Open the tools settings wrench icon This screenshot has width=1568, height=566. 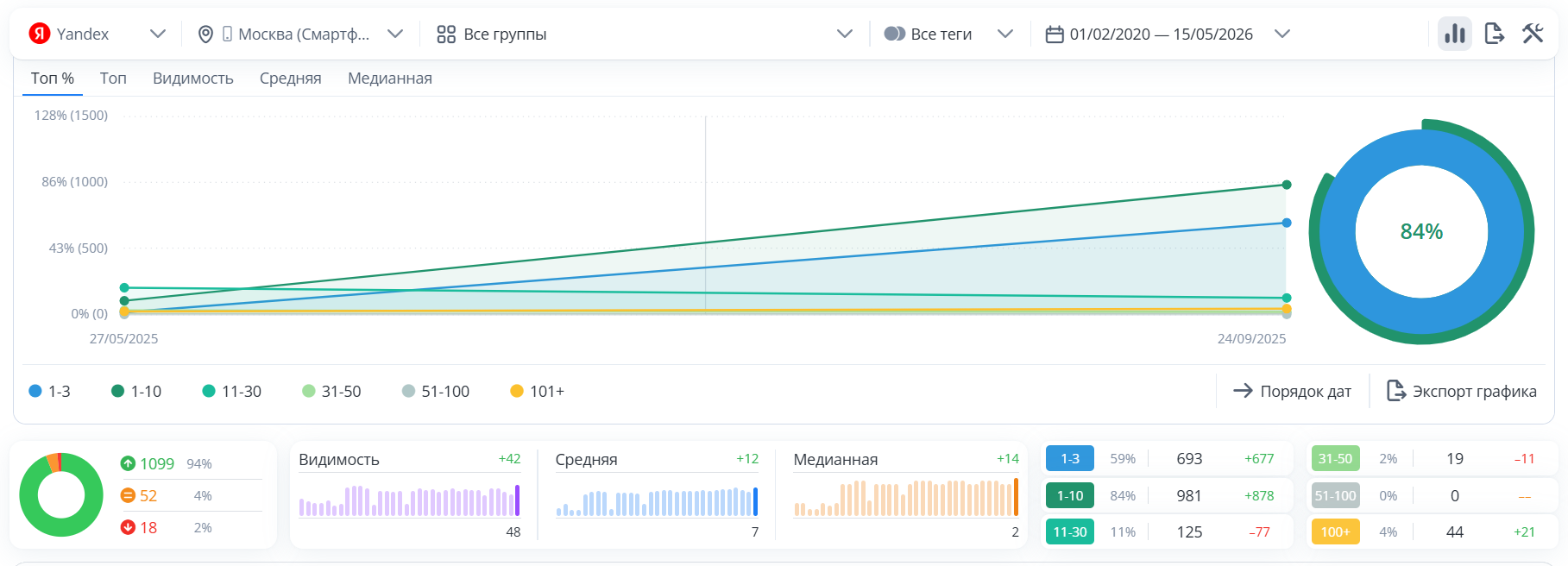click(1533, 34)
